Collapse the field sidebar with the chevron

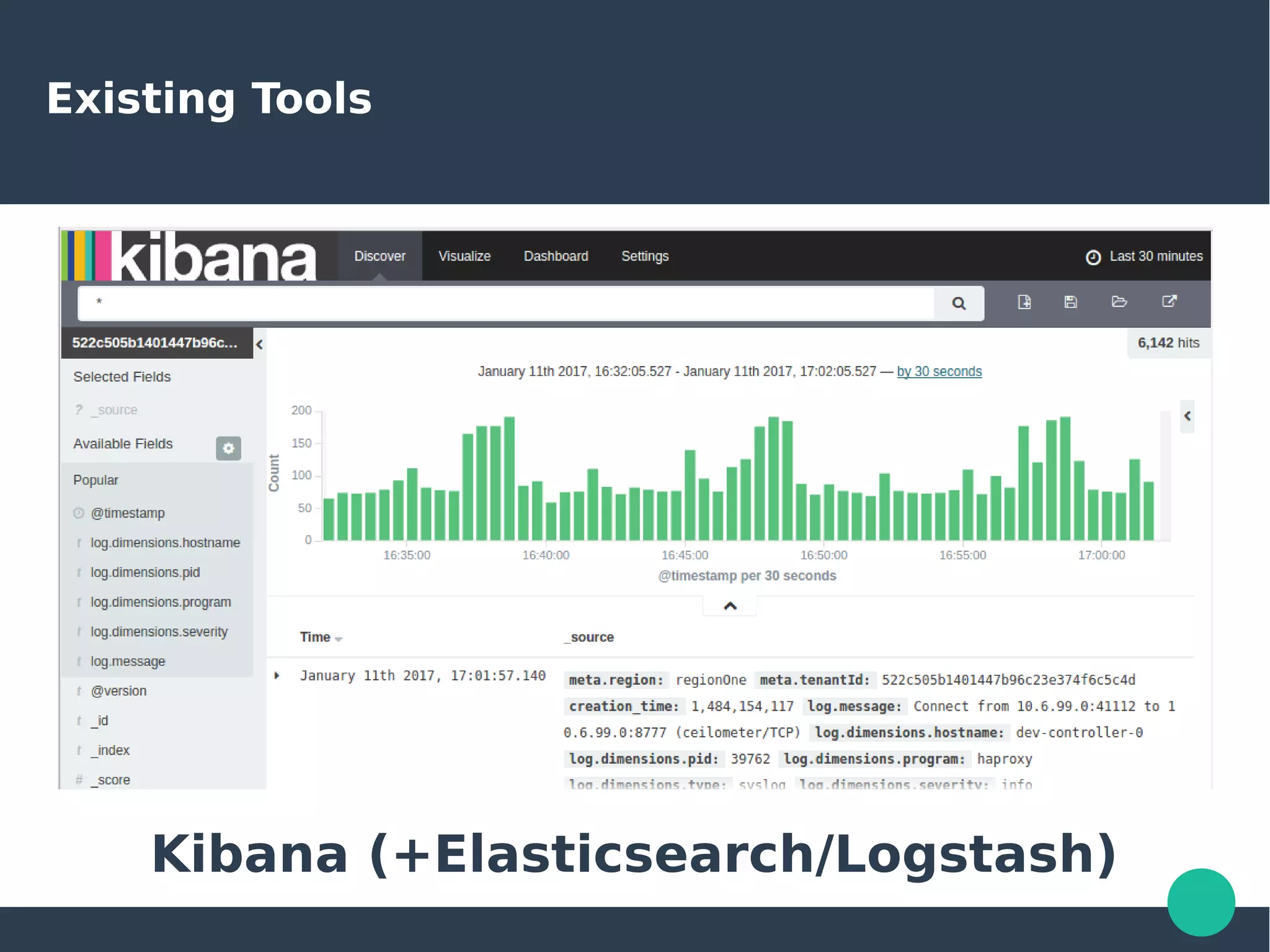click(x=260, y=344)
